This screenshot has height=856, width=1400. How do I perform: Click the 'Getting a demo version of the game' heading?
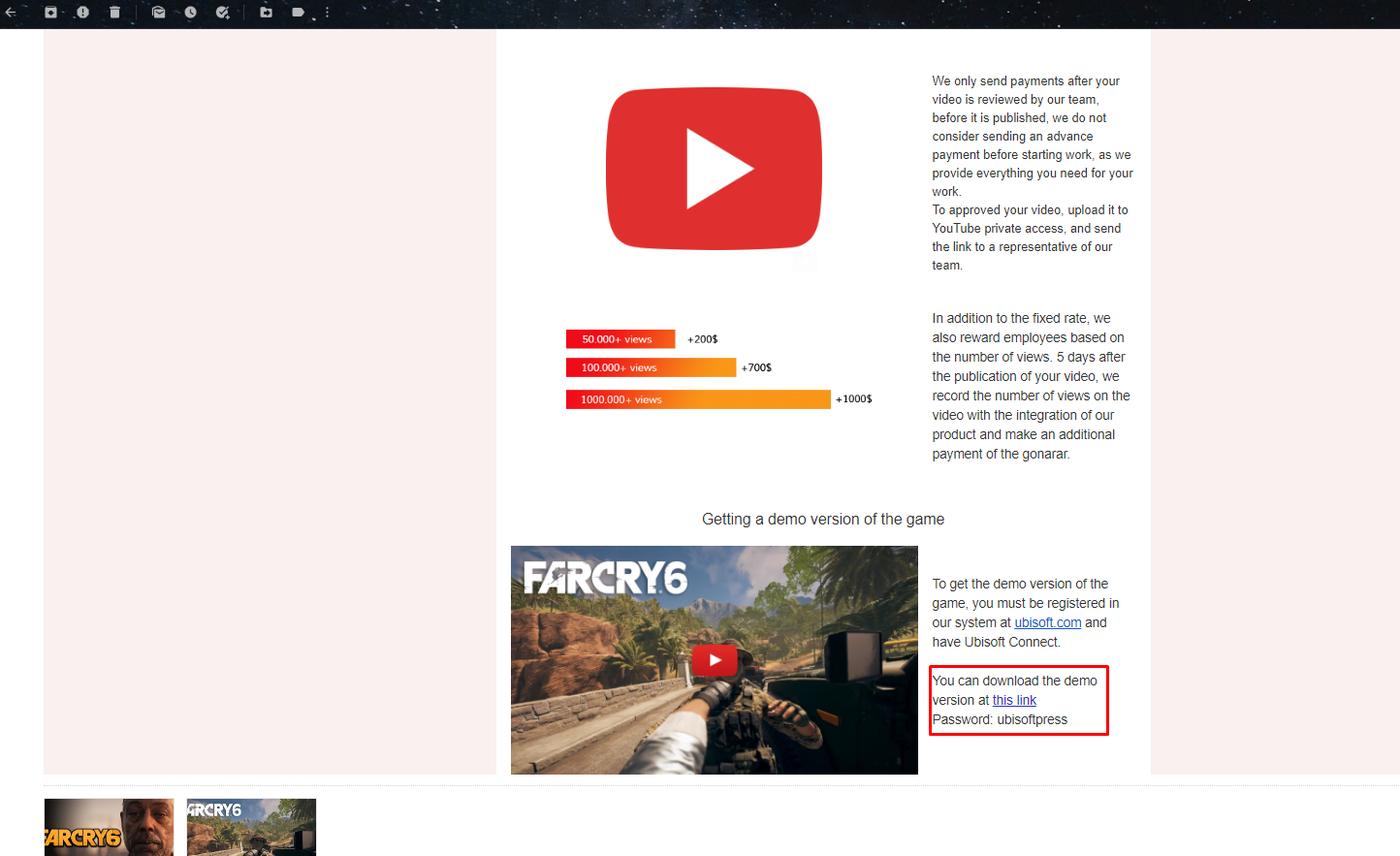(x=823, y=520)
